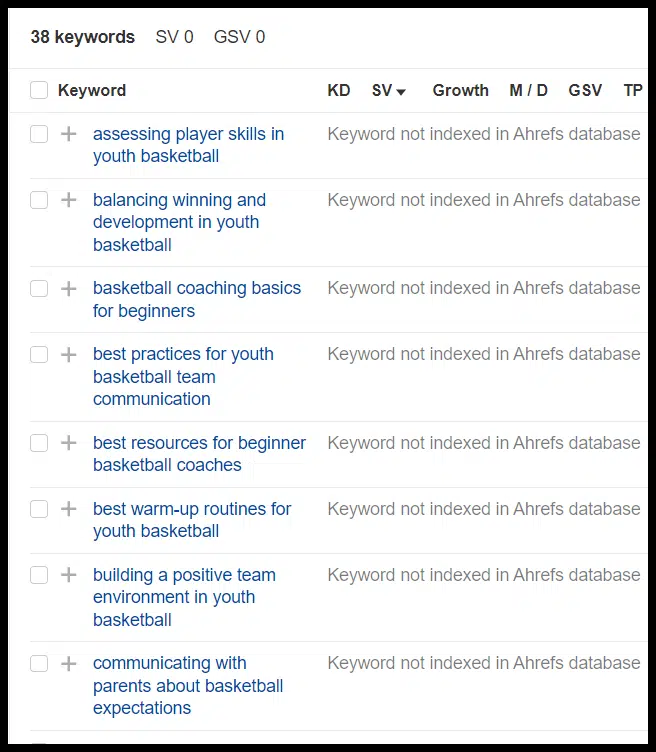Click plus icon for basketball coaching basics

click(69, 289)
